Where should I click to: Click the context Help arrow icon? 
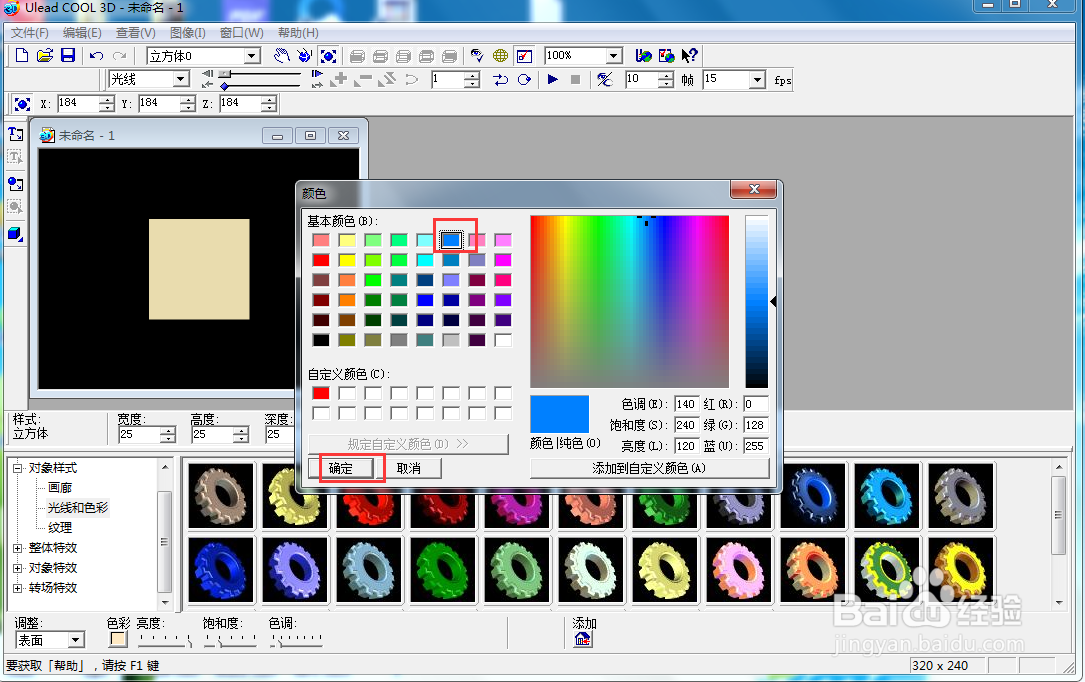(x=689, y=55)
